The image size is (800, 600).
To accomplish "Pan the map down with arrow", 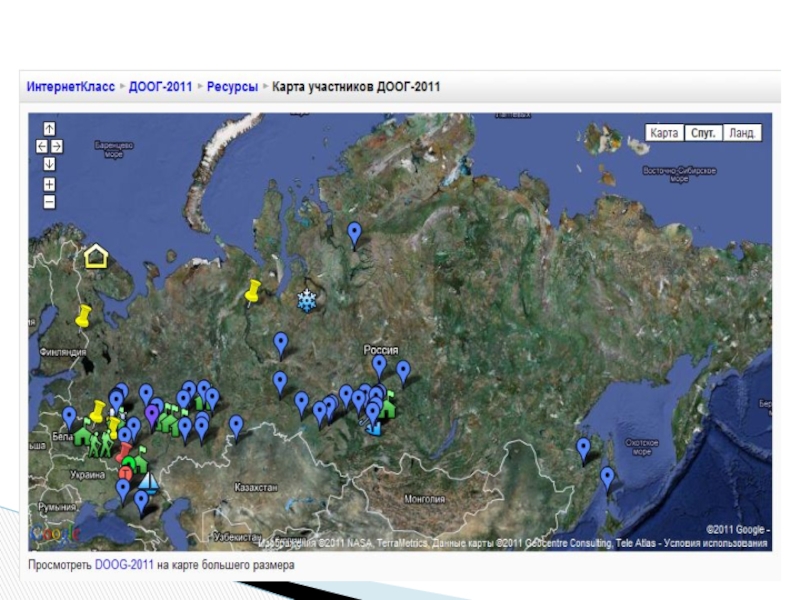I will click(50, 164).
